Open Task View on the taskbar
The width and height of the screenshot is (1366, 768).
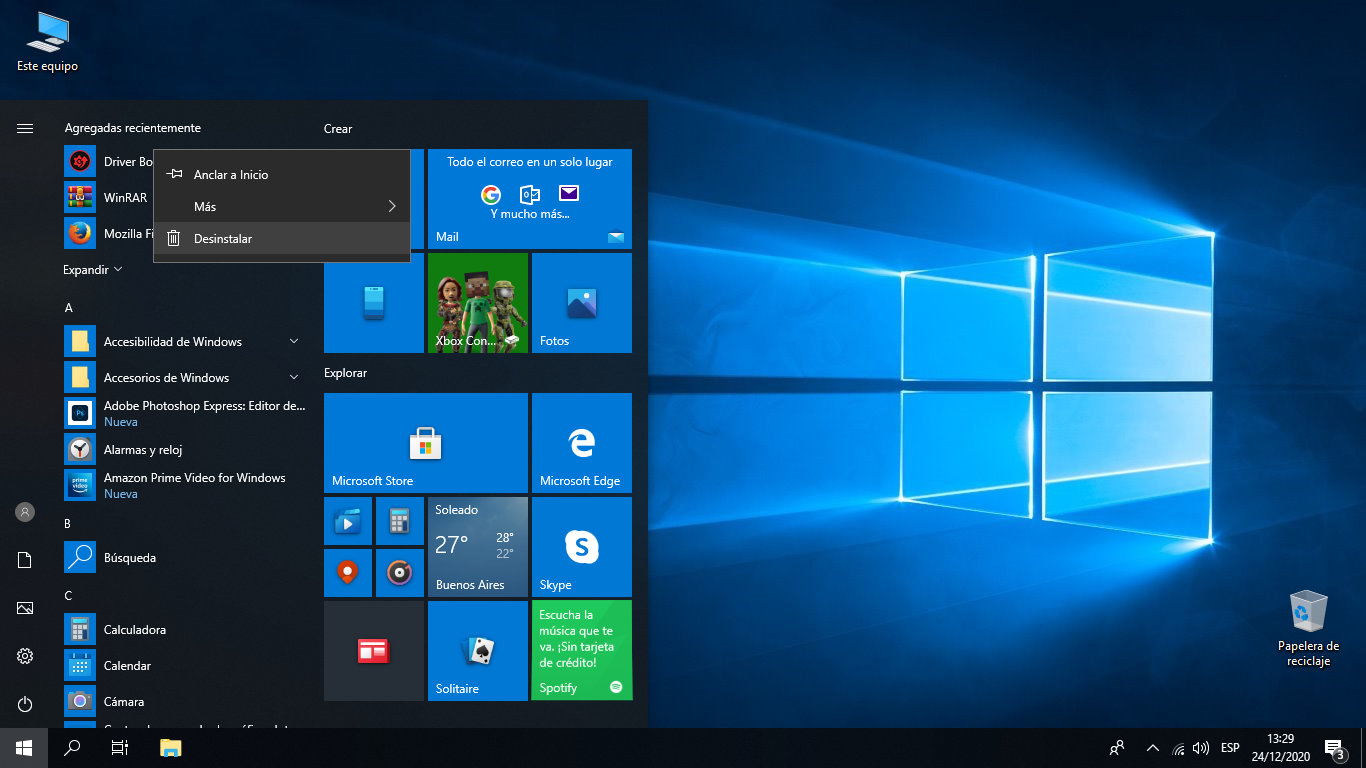click(x=120, y=748)
